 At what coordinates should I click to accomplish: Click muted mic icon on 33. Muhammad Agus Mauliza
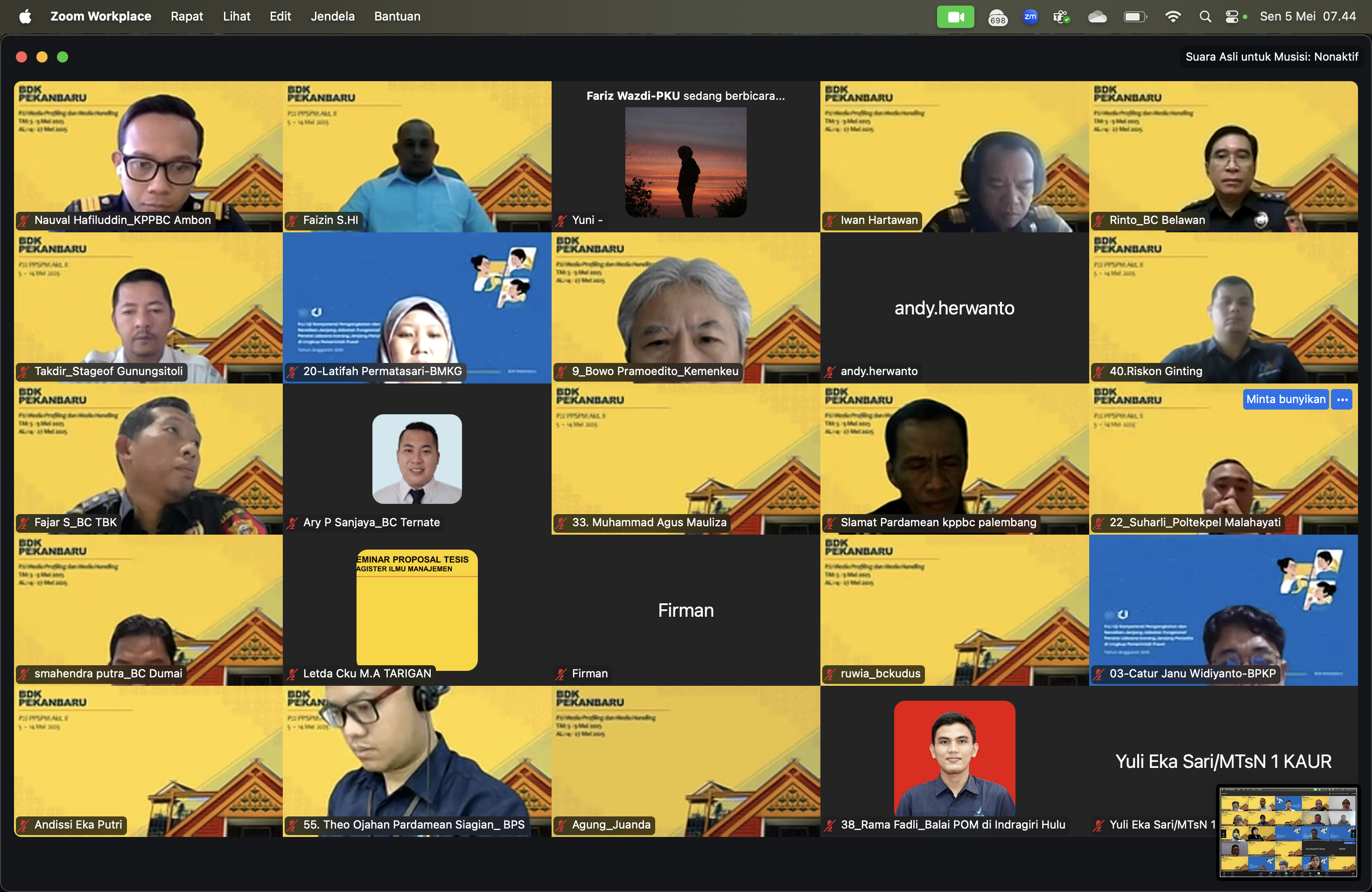click(x=561, y=523)
